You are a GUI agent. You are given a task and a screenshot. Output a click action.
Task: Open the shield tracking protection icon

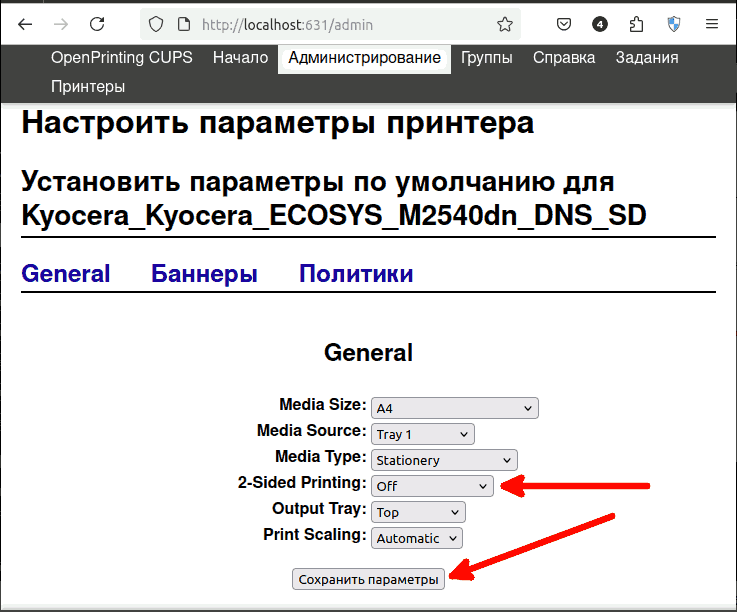[156, 24]
